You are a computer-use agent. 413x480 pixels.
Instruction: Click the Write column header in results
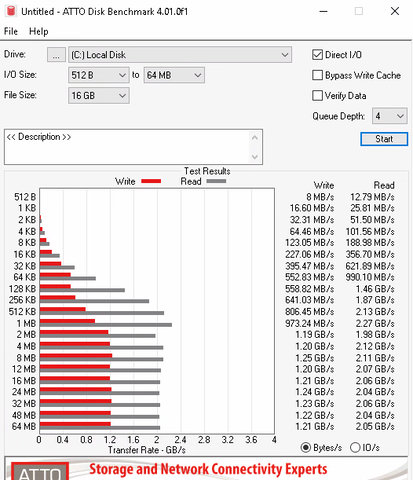(324, 185)
